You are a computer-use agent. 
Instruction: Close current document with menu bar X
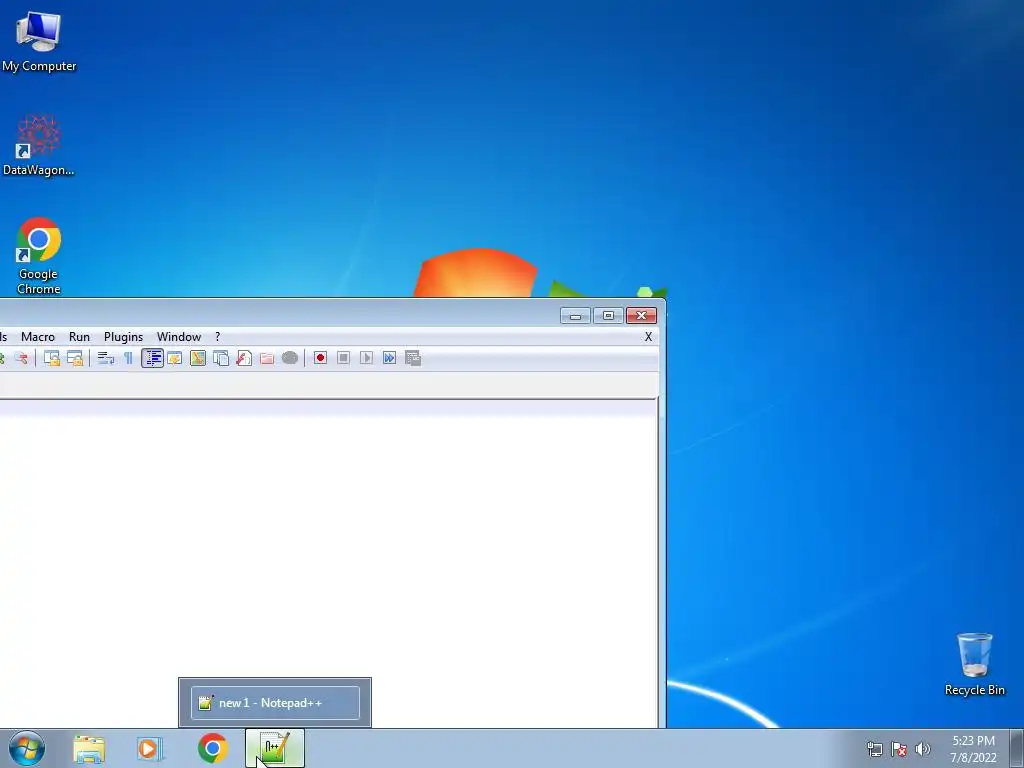pos(648,337)
